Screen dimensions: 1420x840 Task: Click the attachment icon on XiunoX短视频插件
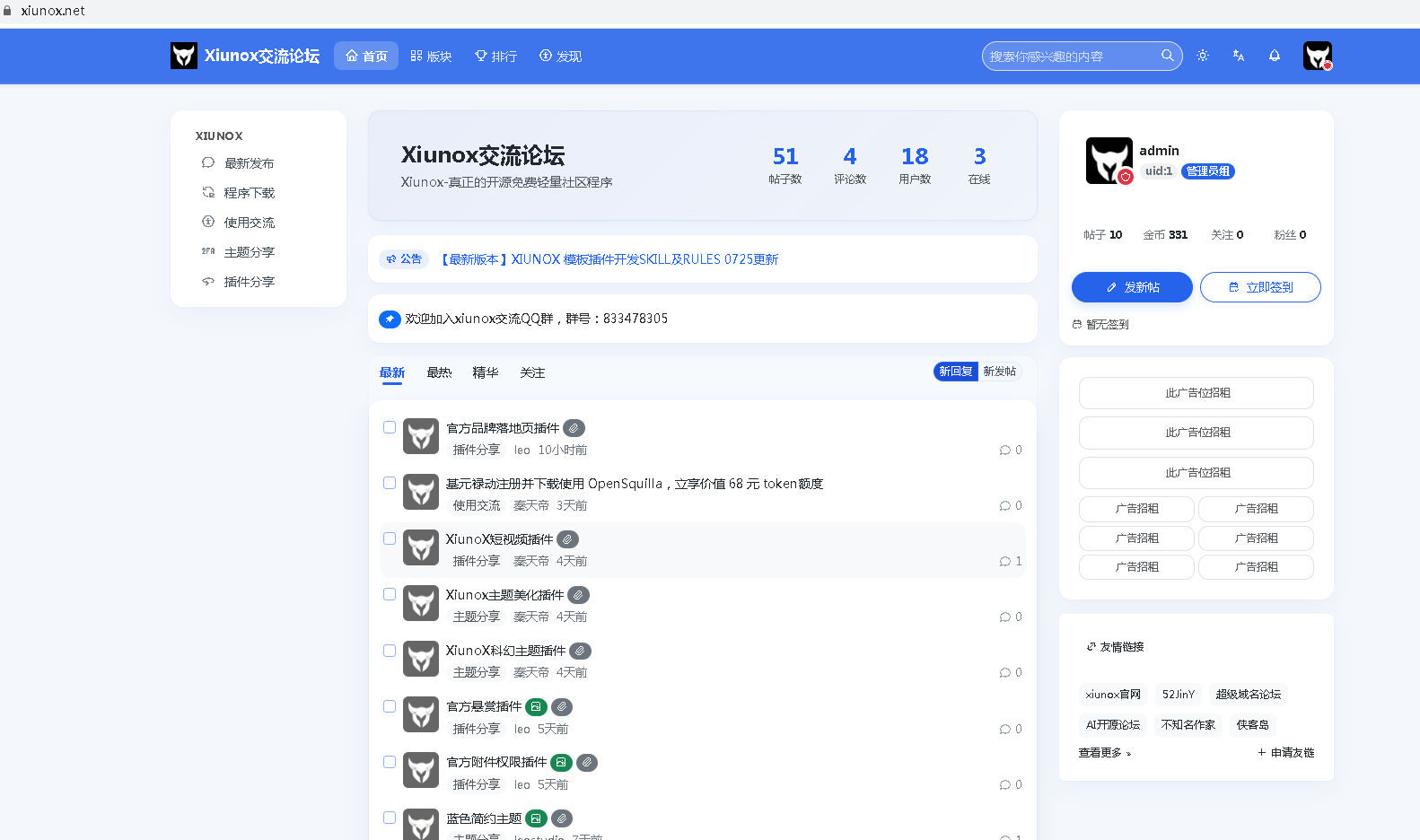click(x=567, y=539)
